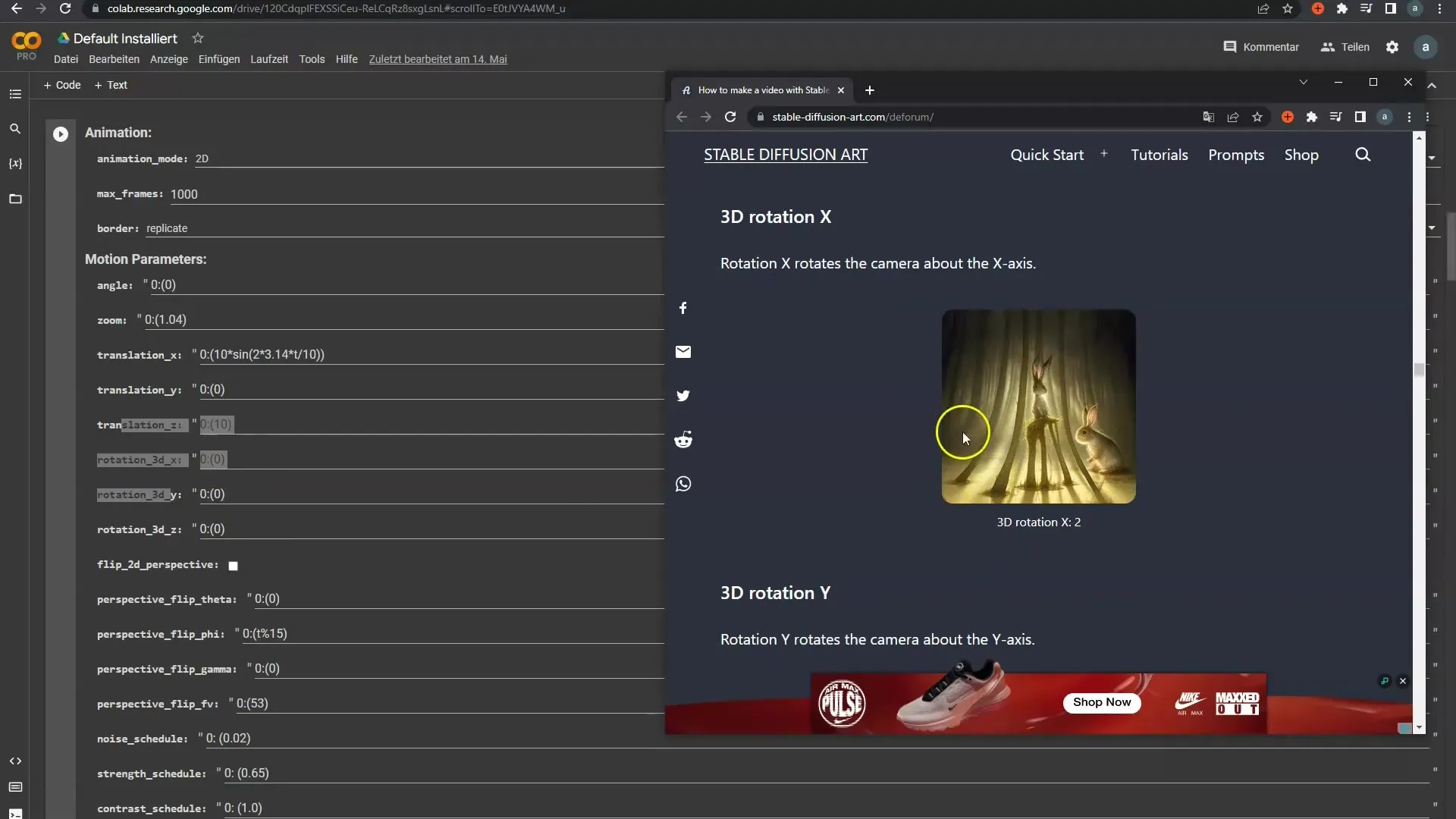Open Colab files folder sidebar icon
Screen dimensions: 1456x819
[x=15, y=199]
